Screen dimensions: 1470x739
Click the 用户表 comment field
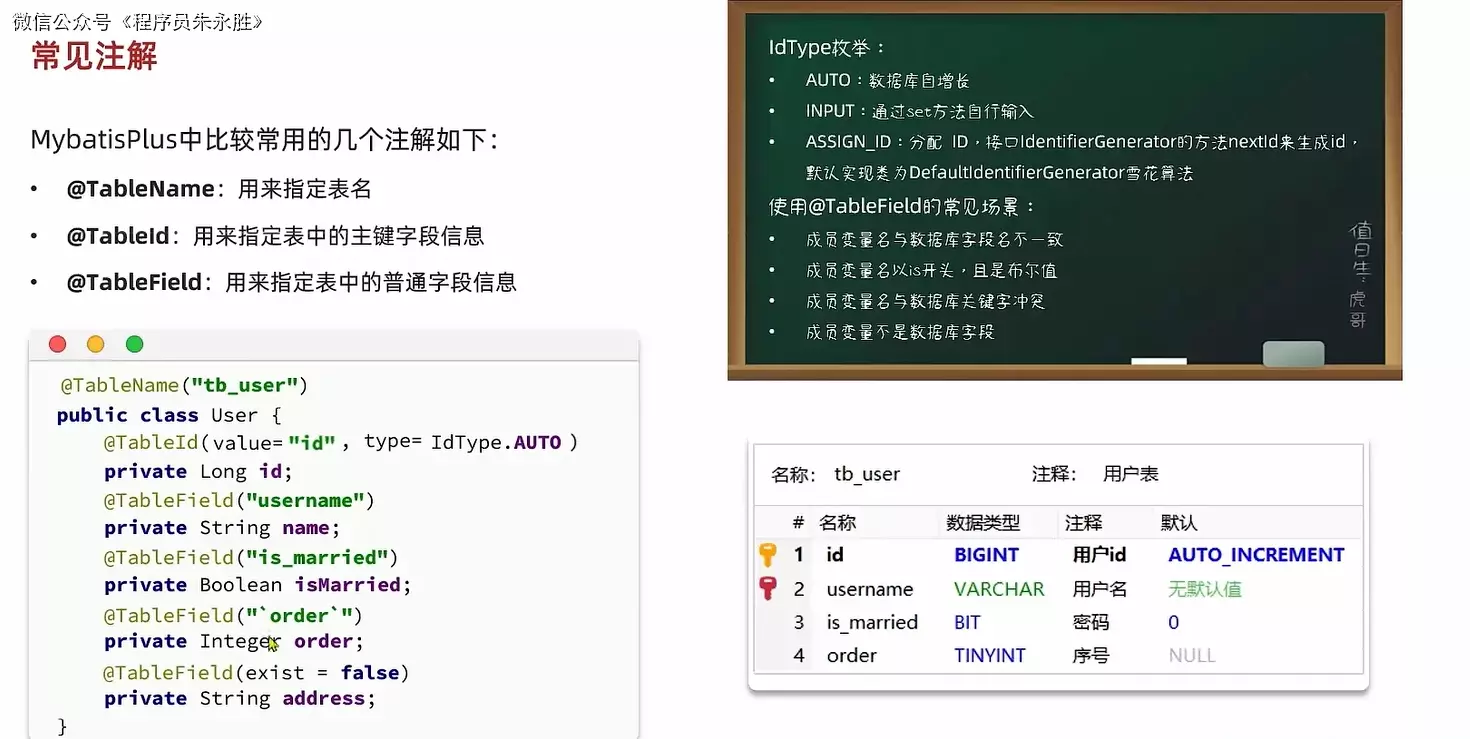1130,474
